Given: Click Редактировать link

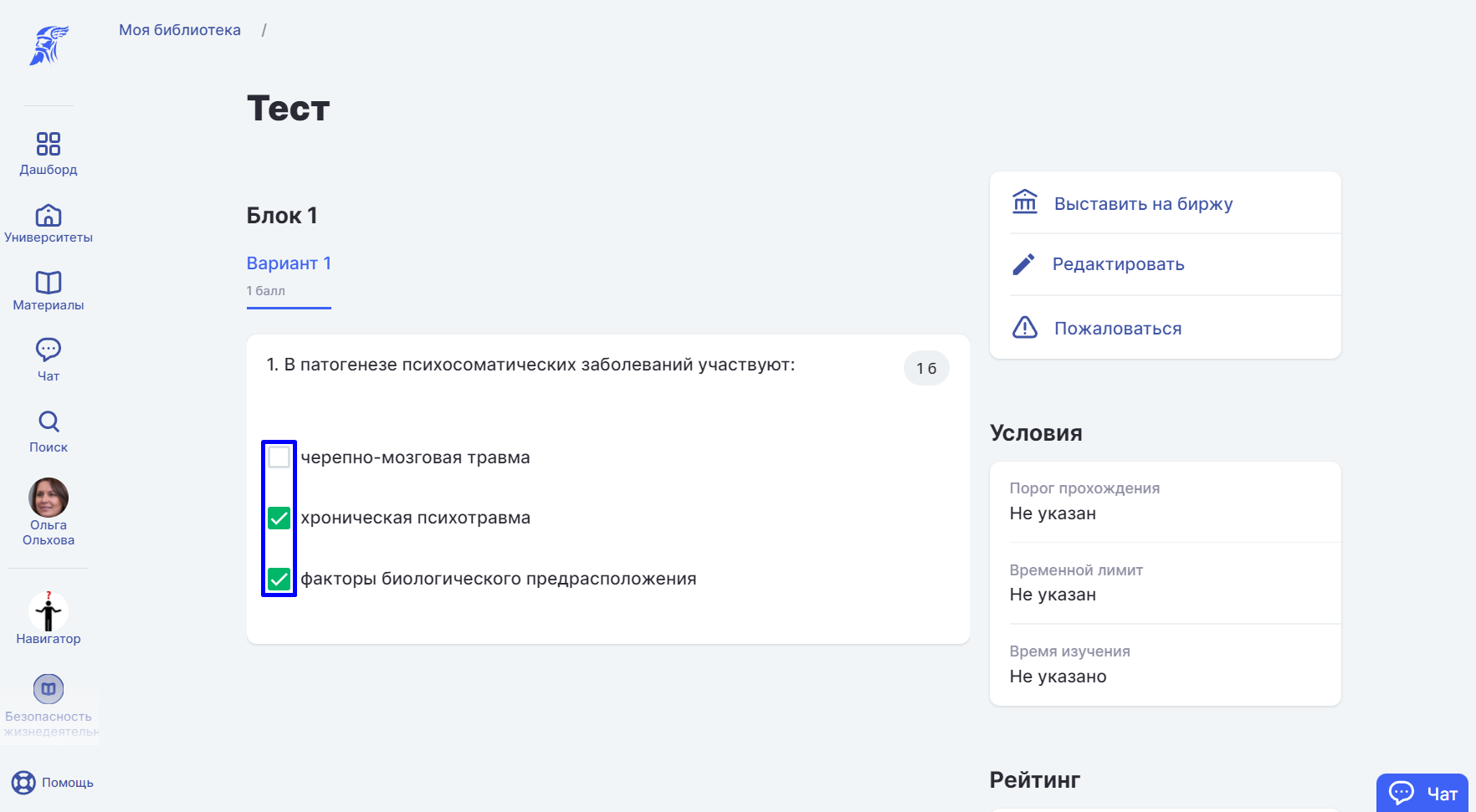Looking at the screenshot, I should point(1118,264).
